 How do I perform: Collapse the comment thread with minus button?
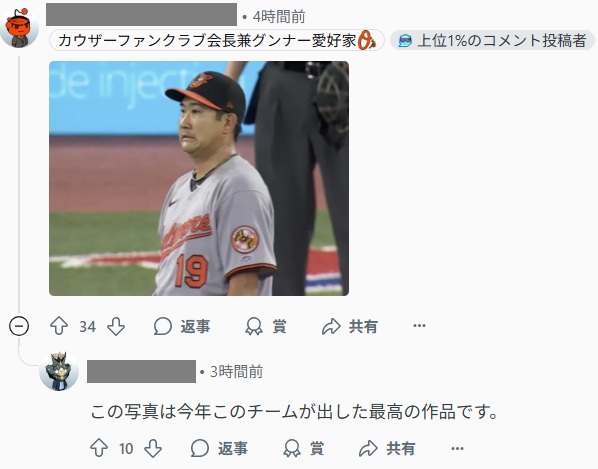[x=19, y=326]
